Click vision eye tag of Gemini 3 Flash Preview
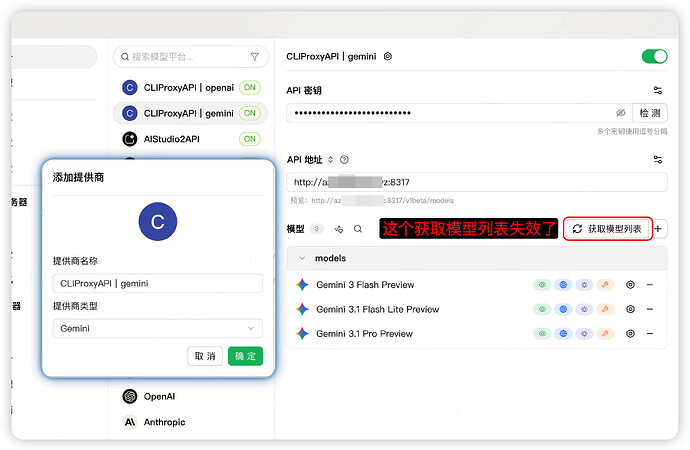This screenshot has height=450, width=690. pos(542,285)
